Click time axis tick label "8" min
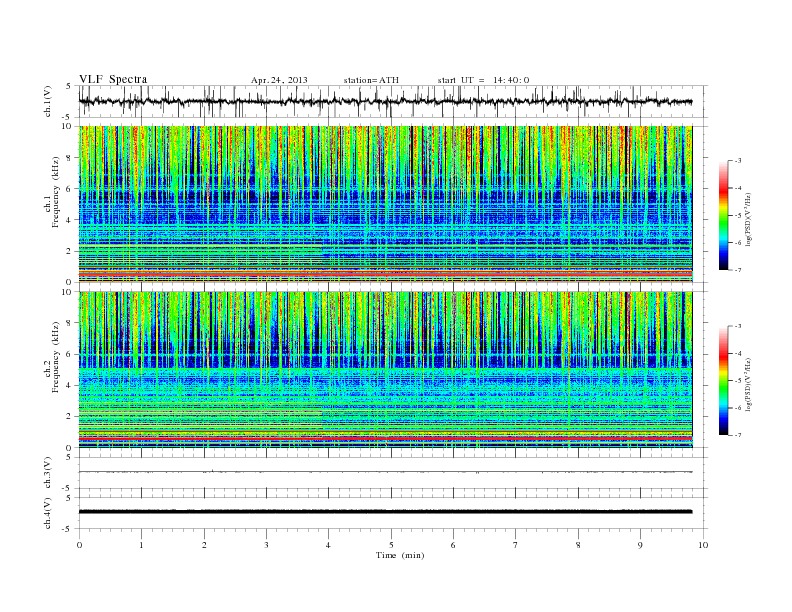 point(578,545)
